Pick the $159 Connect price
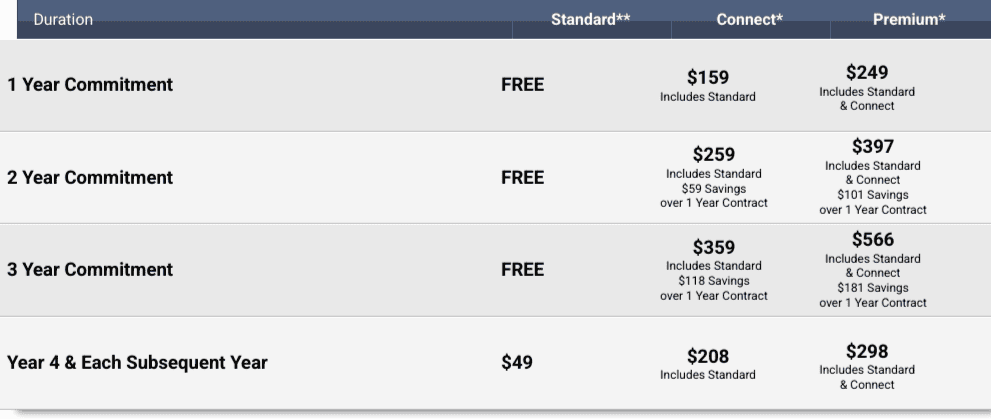Screen dimensions: 991x419 click(708, 77)
